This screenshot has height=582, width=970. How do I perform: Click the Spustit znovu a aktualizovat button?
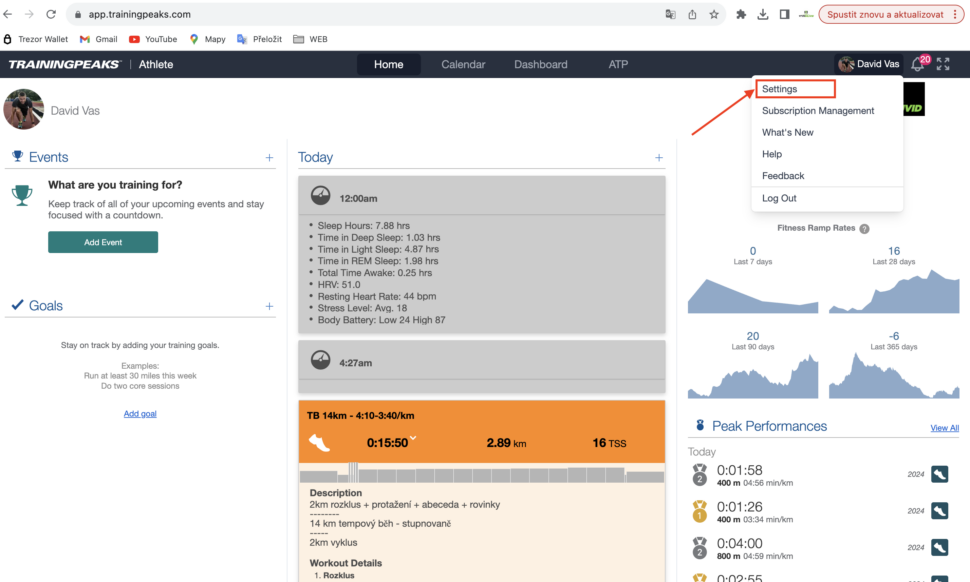coord(891,14)
